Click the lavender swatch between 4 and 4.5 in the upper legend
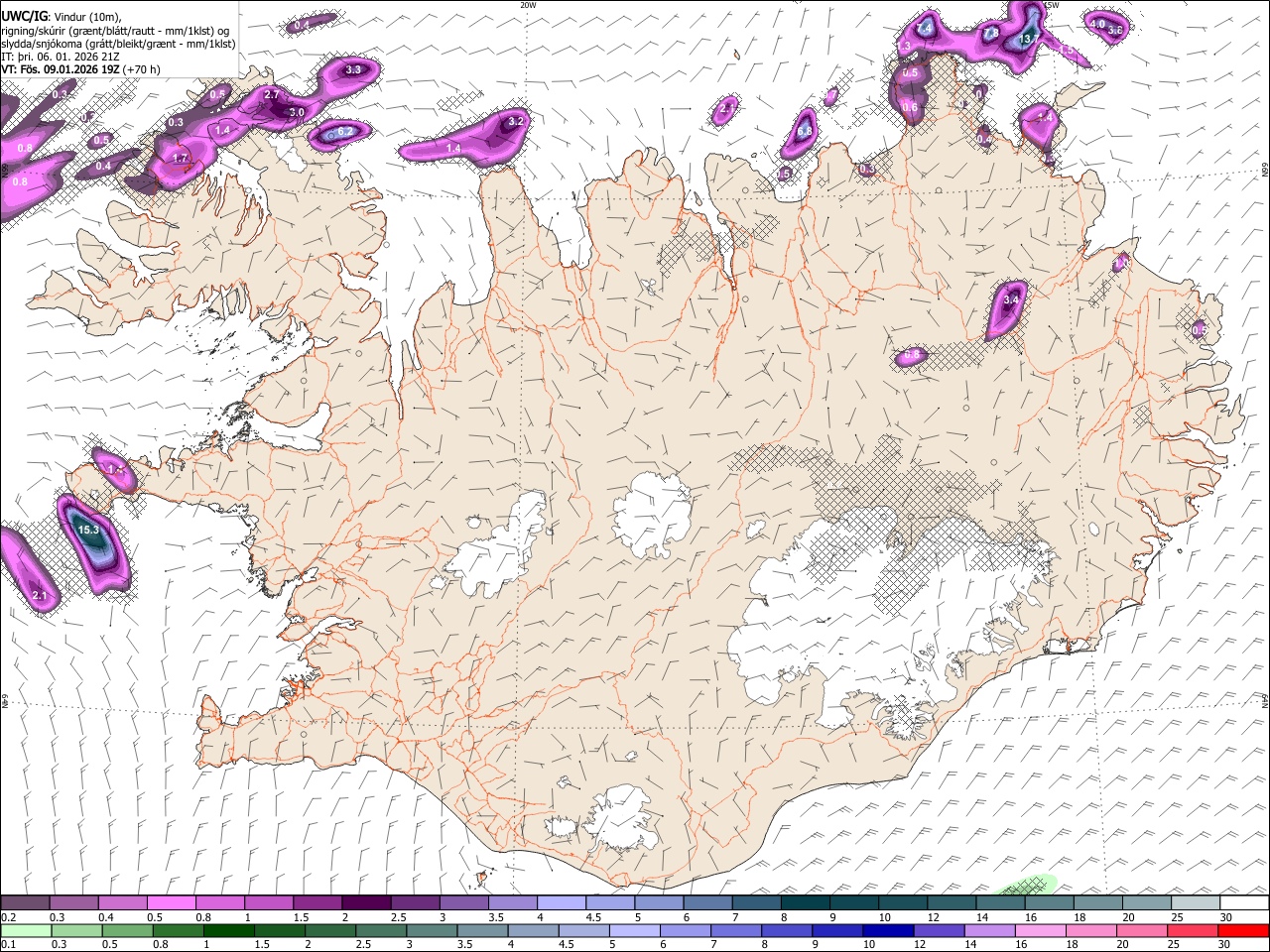 561,903
